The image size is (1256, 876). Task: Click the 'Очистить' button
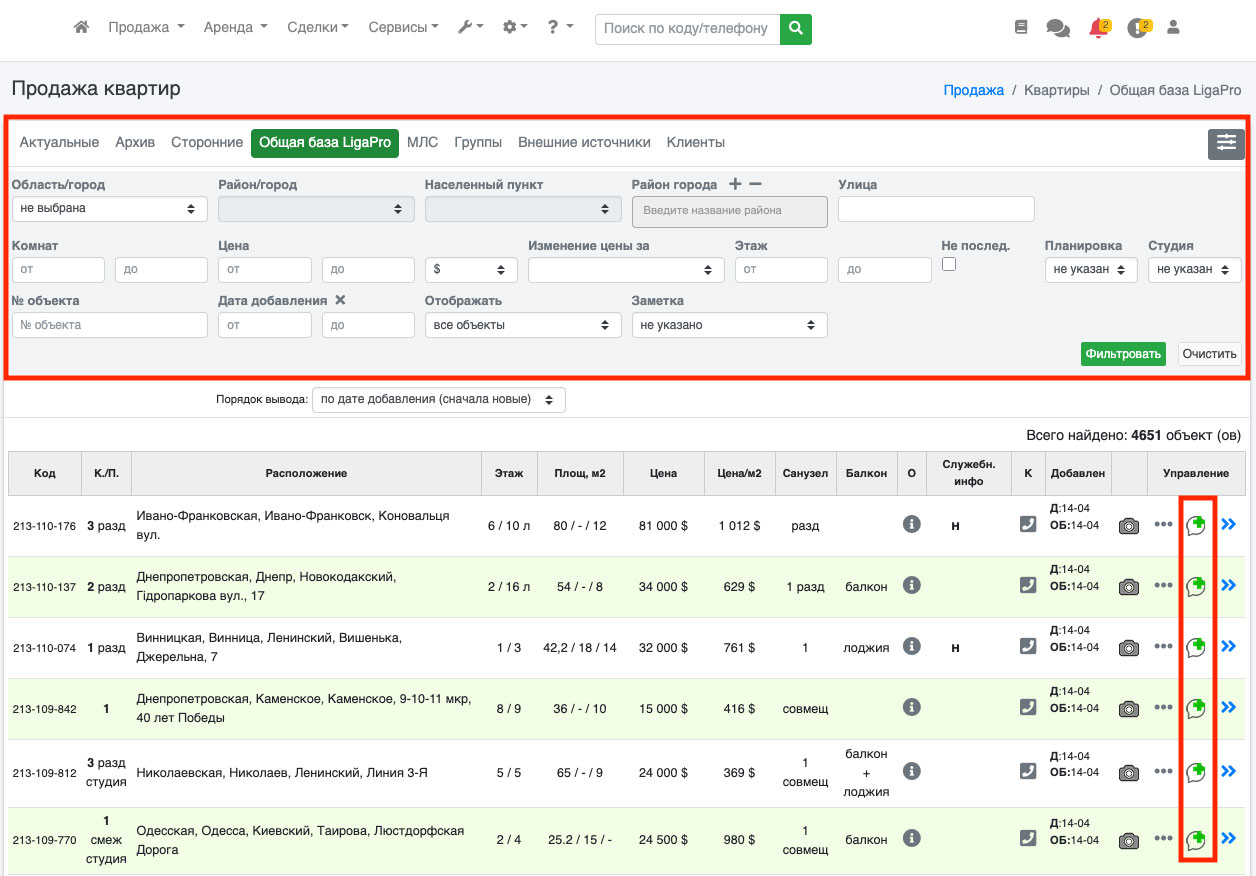1209,354
